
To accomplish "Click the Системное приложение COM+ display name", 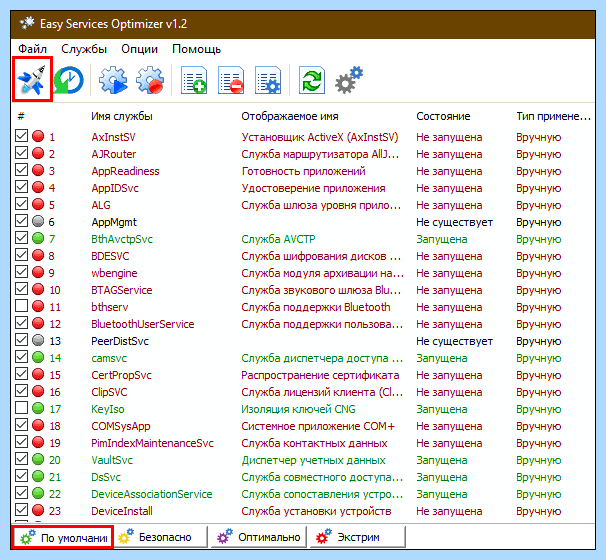I will pyautogui.click(x=318, y=426).
